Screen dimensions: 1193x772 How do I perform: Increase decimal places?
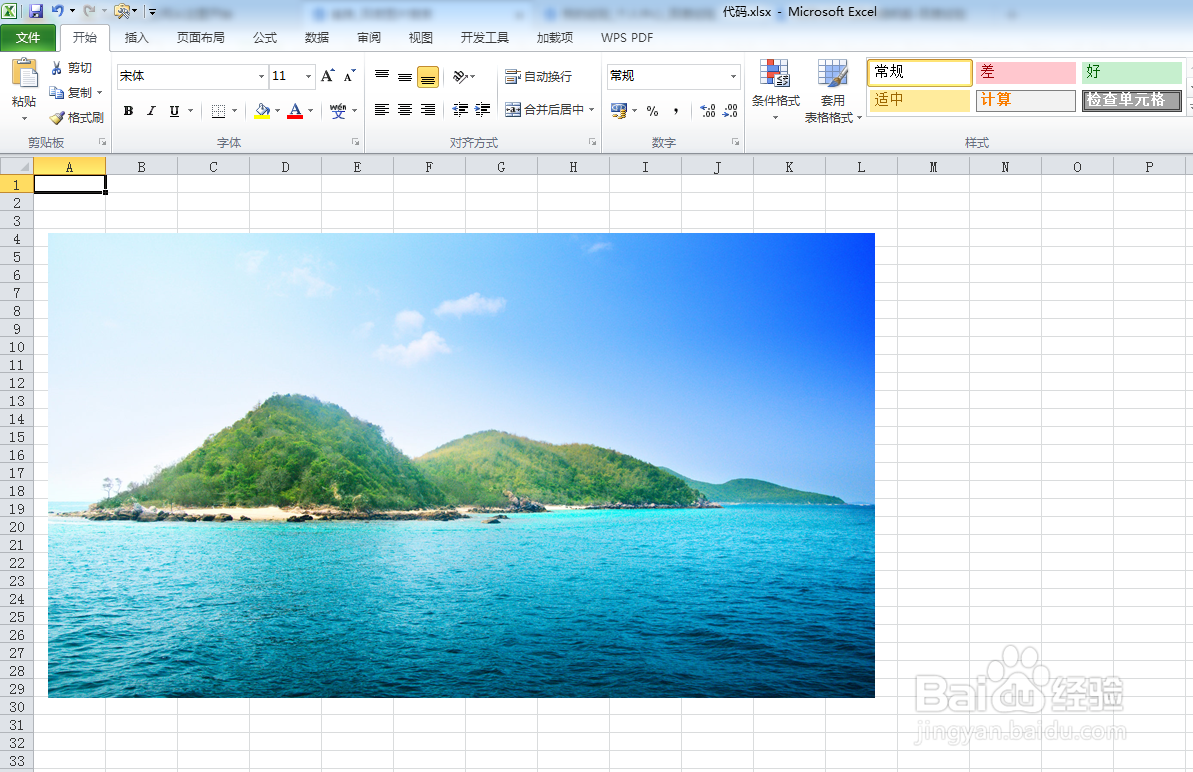click(x=708, y=111)
